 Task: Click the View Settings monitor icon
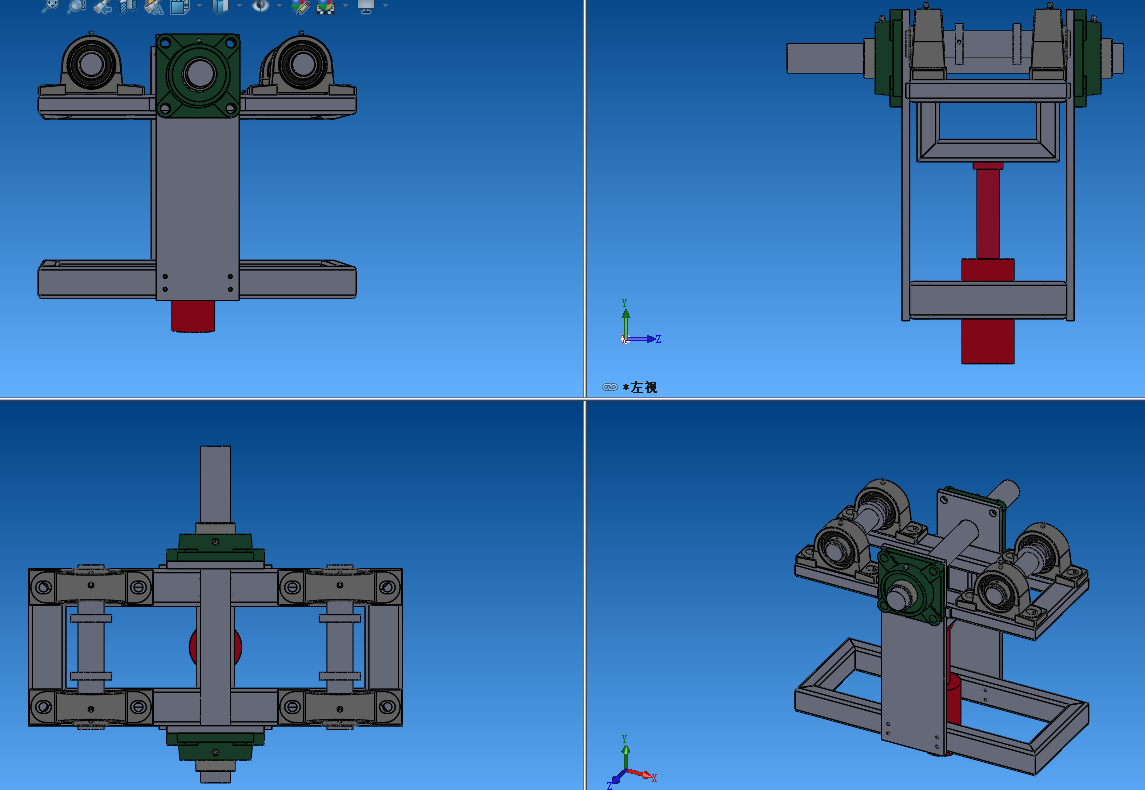[366, 6]
